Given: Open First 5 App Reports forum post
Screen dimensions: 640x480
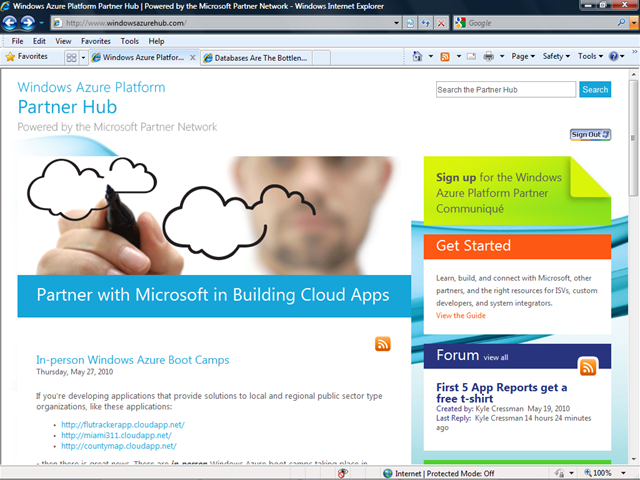Looking at the screenshot, I should coord(502,393).
